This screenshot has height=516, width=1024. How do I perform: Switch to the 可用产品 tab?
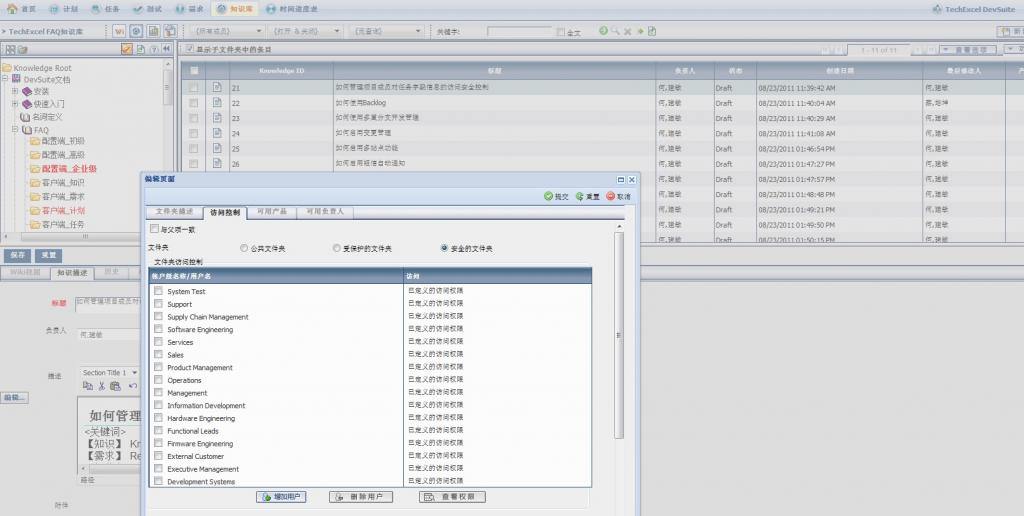tap(272, 212)
